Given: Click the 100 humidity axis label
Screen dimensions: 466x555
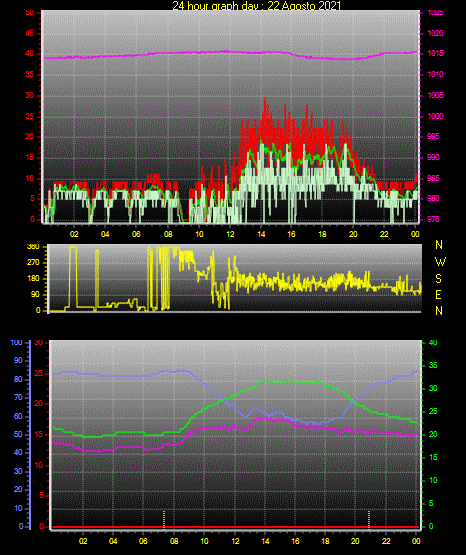Looking at the screenshot, I should click(16, 343).
